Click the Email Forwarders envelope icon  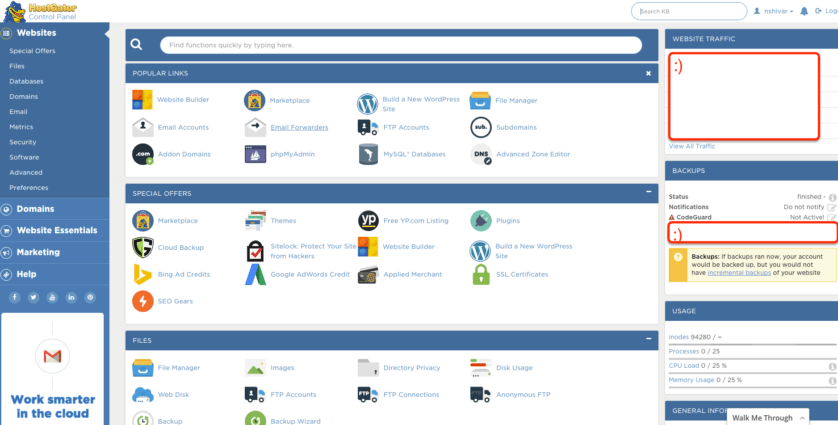point(255,127)
